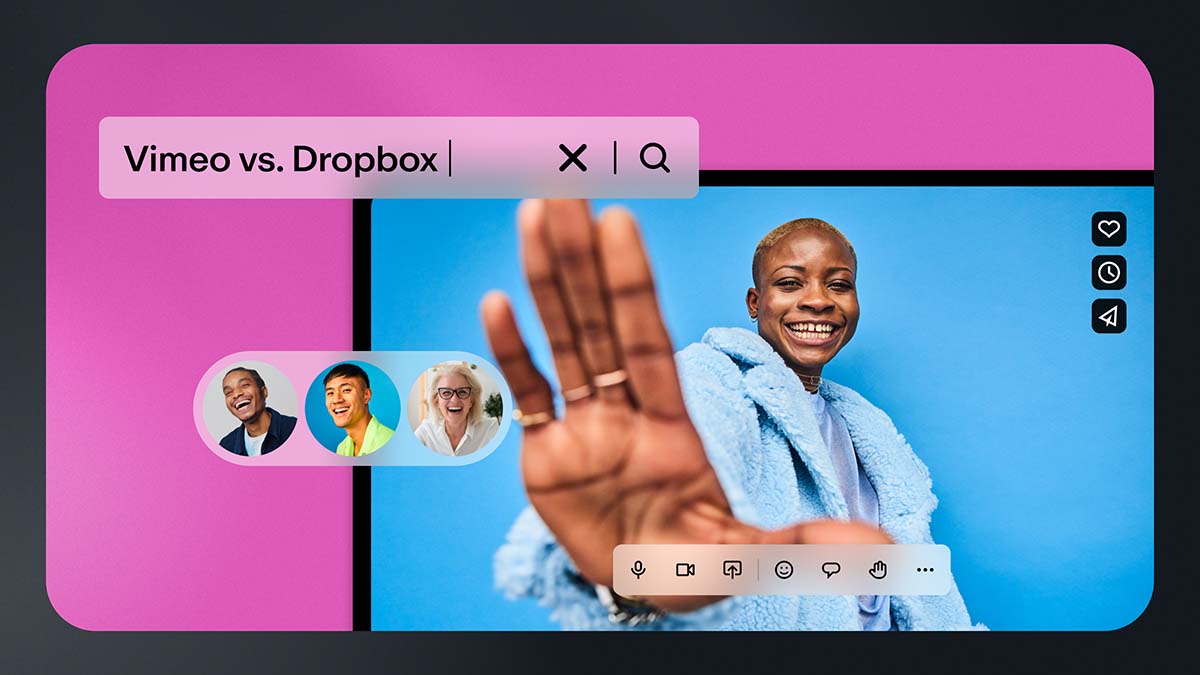The height and width of the screenshot is (675, 1200).
Task: Click the clock watch-later icon
Action: coord(1108,272)
